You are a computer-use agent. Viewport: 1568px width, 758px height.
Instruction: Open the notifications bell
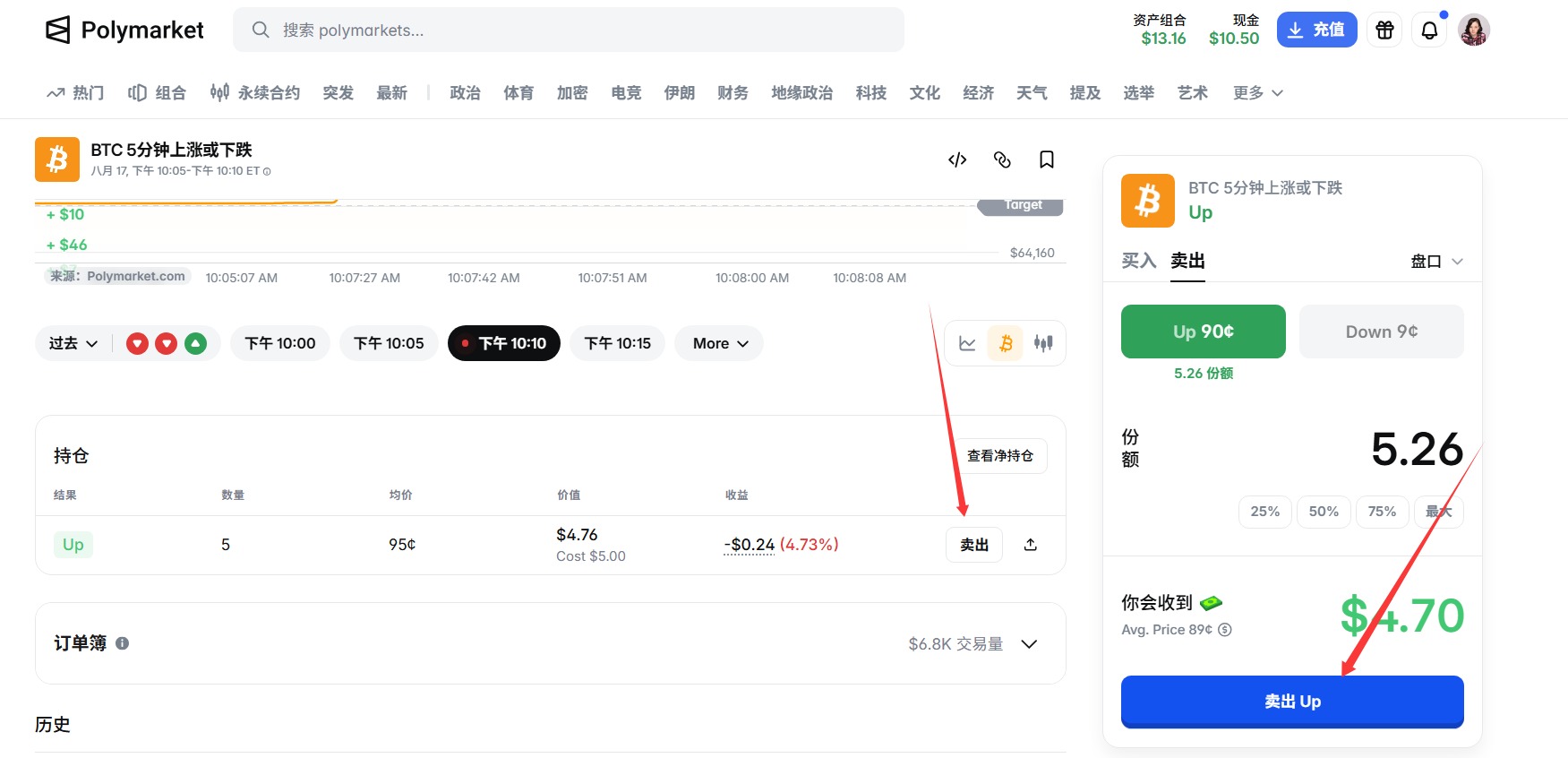(1429, 30)
